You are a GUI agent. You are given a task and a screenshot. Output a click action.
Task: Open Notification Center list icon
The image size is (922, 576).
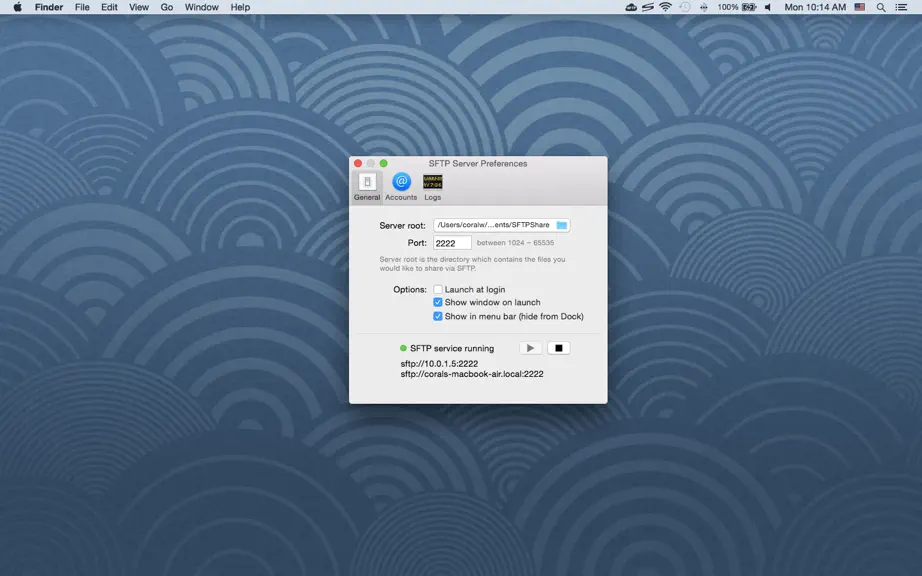pyautogui.click(x=901, y=7)
